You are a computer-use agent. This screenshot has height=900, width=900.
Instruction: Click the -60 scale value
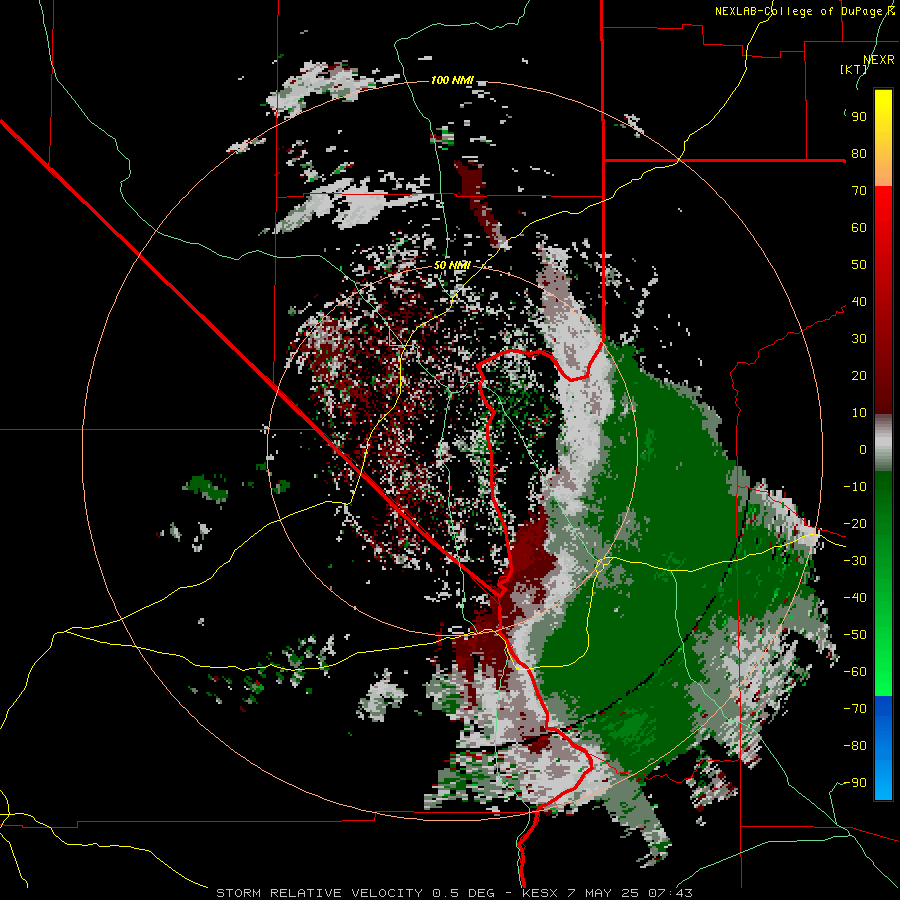pos(855,672)
